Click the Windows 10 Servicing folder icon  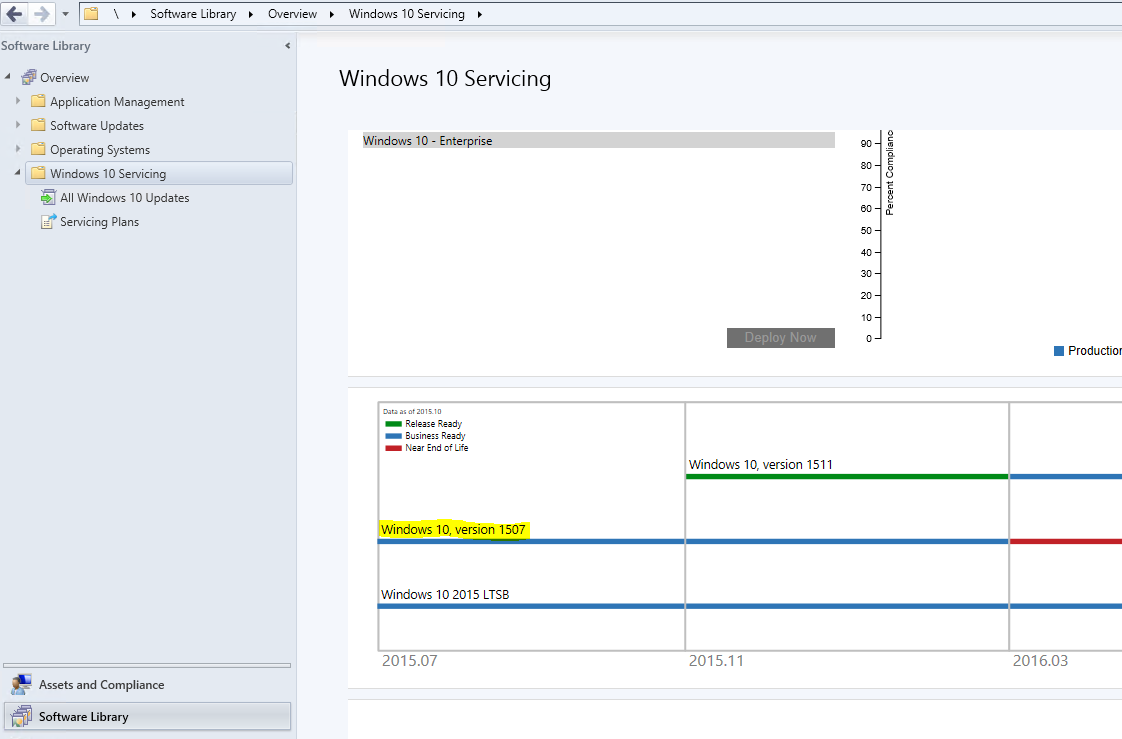click(39, 173)
